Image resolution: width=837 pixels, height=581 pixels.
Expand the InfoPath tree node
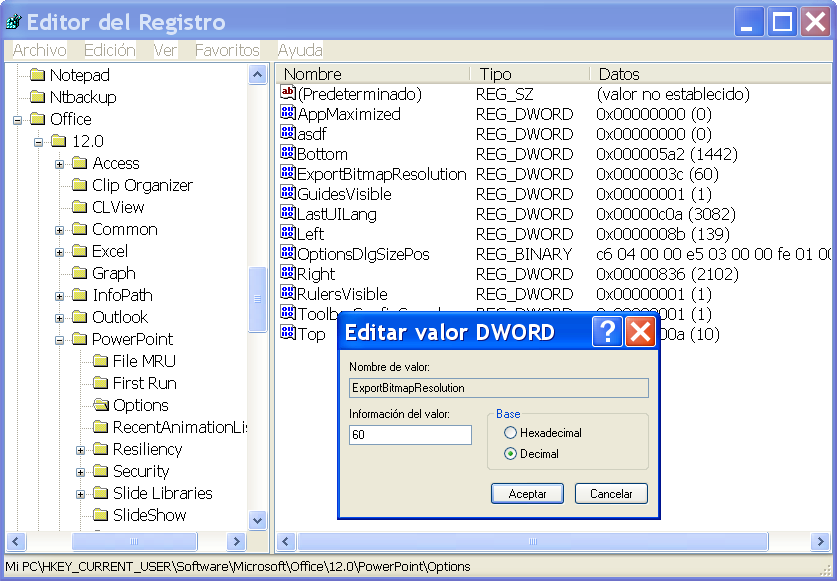click(59, 296)
